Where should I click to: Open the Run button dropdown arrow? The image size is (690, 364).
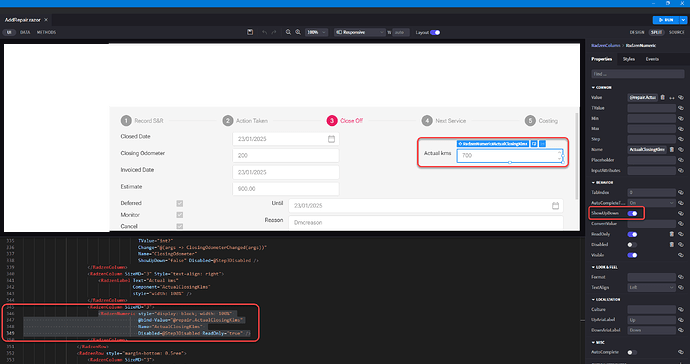(x=683, y=20)
